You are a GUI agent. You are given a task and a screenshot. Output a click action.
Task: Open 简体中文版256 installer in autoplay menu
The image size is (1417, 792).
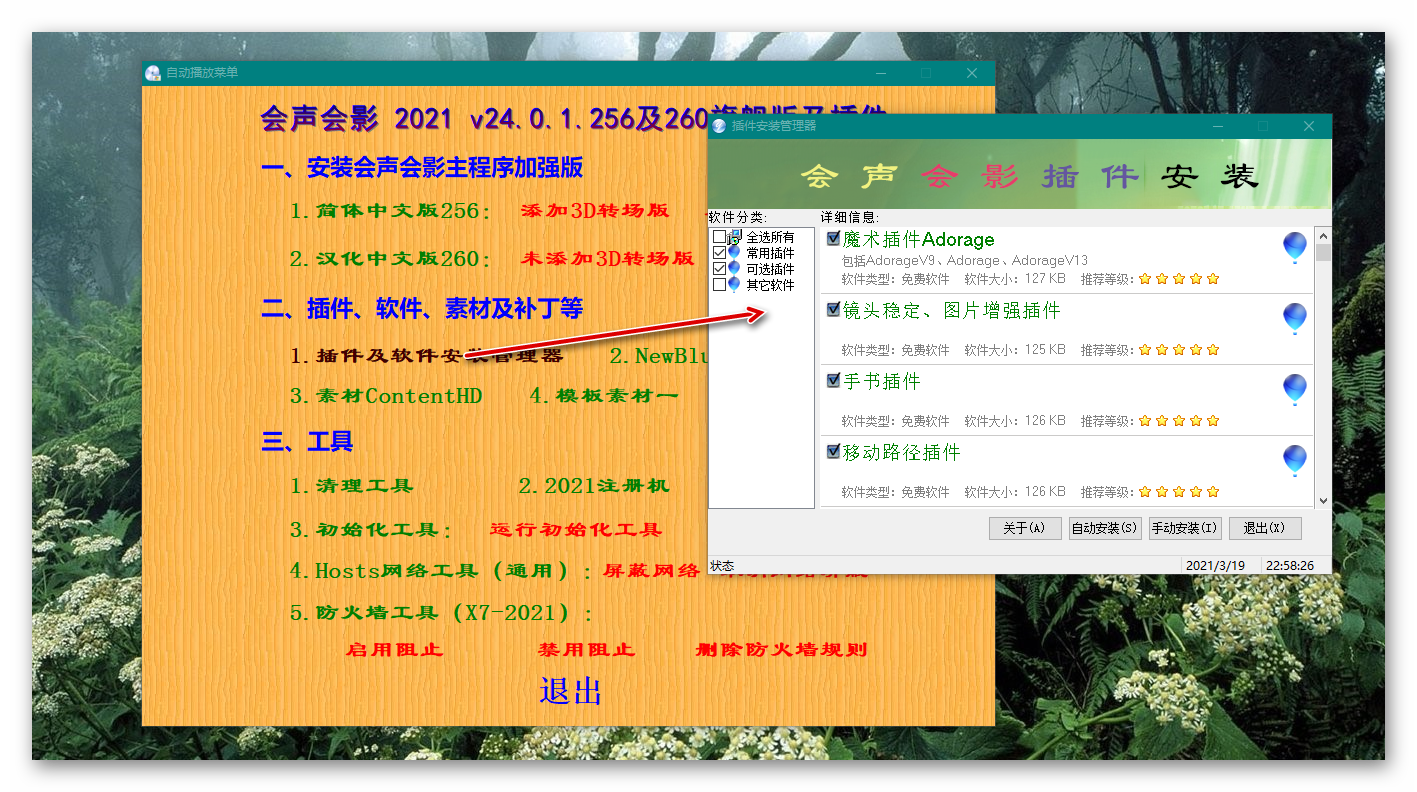click(x=390, y=211)
